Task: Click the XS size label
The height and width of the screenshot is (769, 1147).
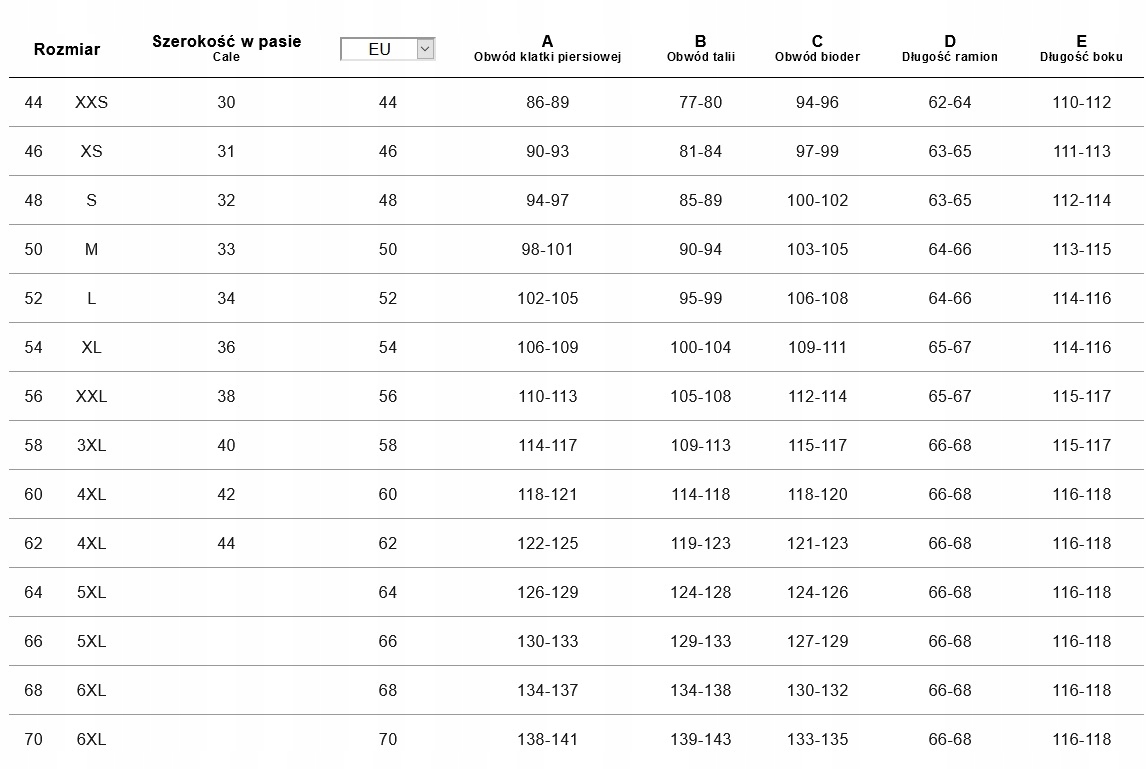Action: pos(91,151)
